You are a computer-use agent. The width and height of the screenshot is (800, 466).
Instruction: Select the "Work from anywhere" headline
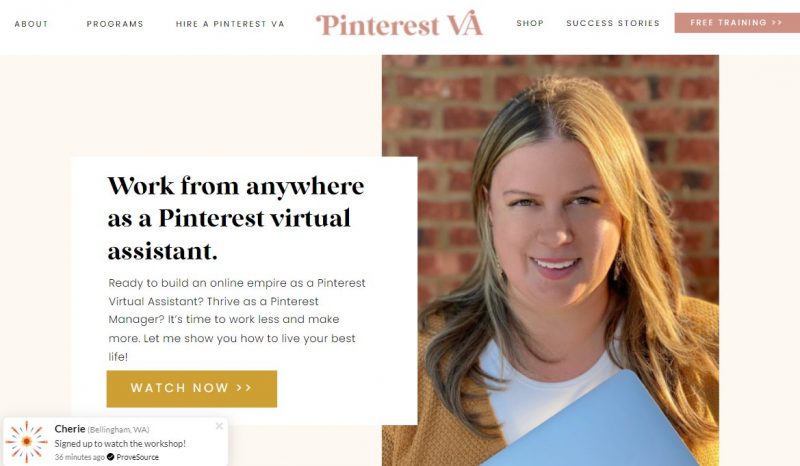[236, 218]
